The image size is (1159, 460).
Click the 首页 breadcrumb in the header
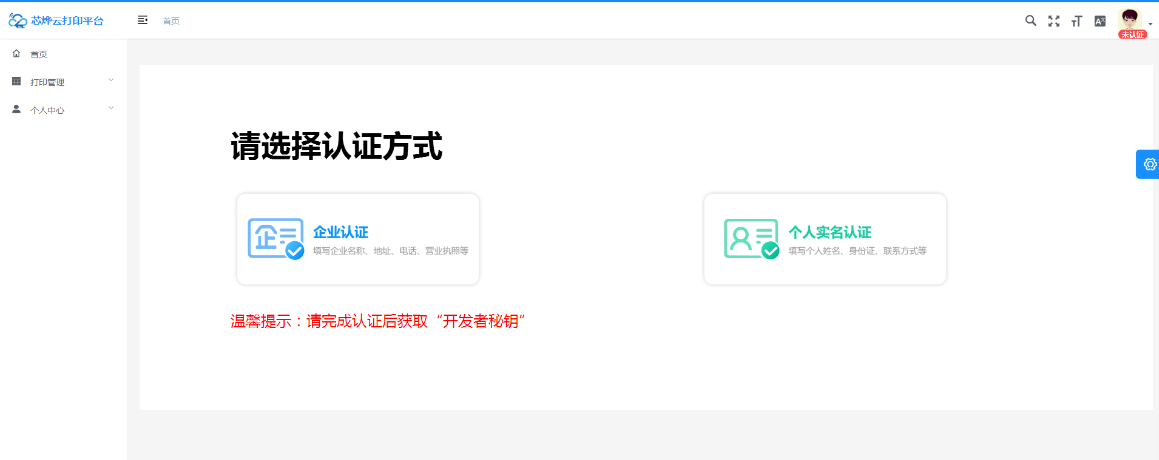pos(171,21)
